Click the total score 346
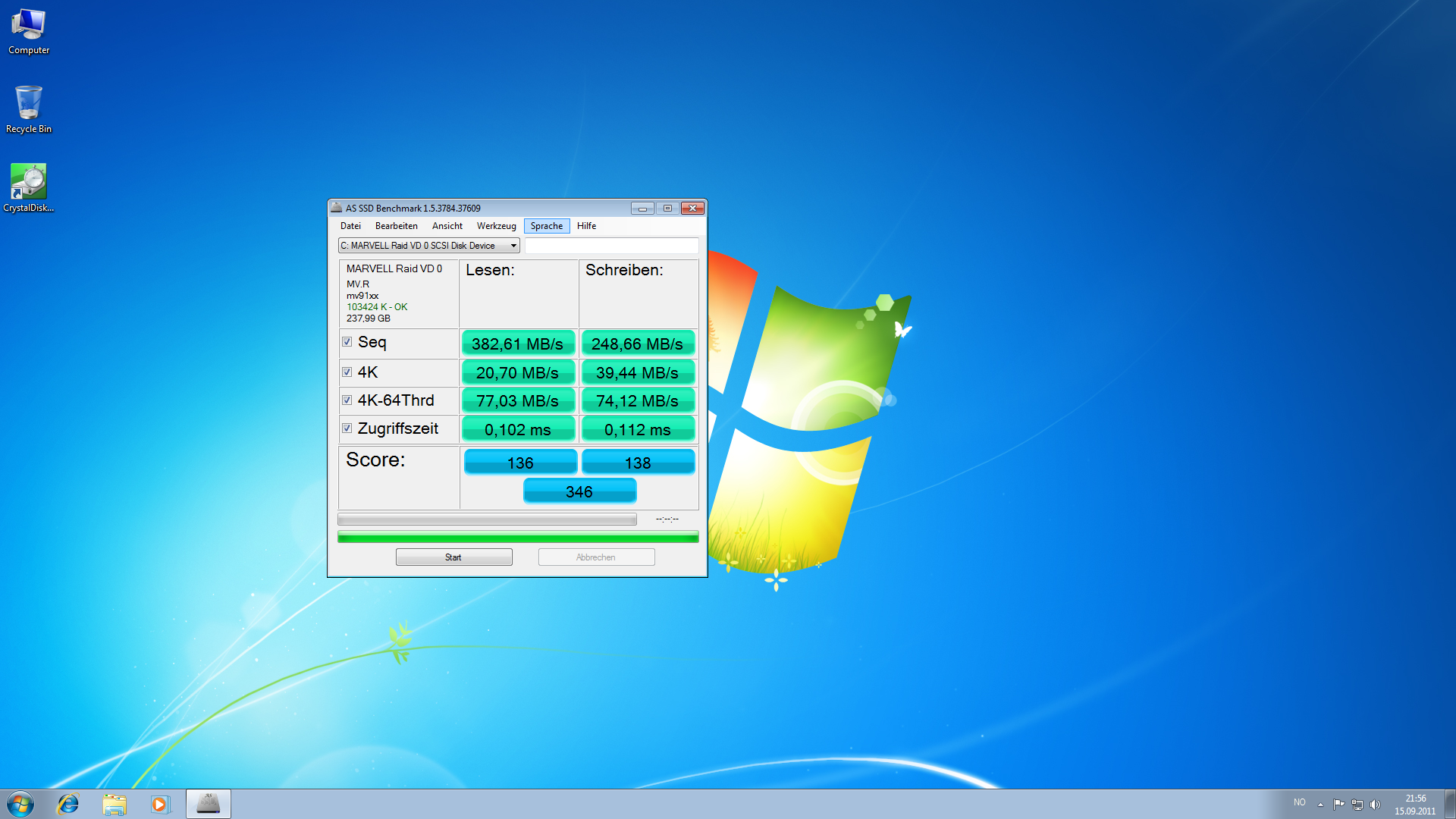 pos(579,491)
